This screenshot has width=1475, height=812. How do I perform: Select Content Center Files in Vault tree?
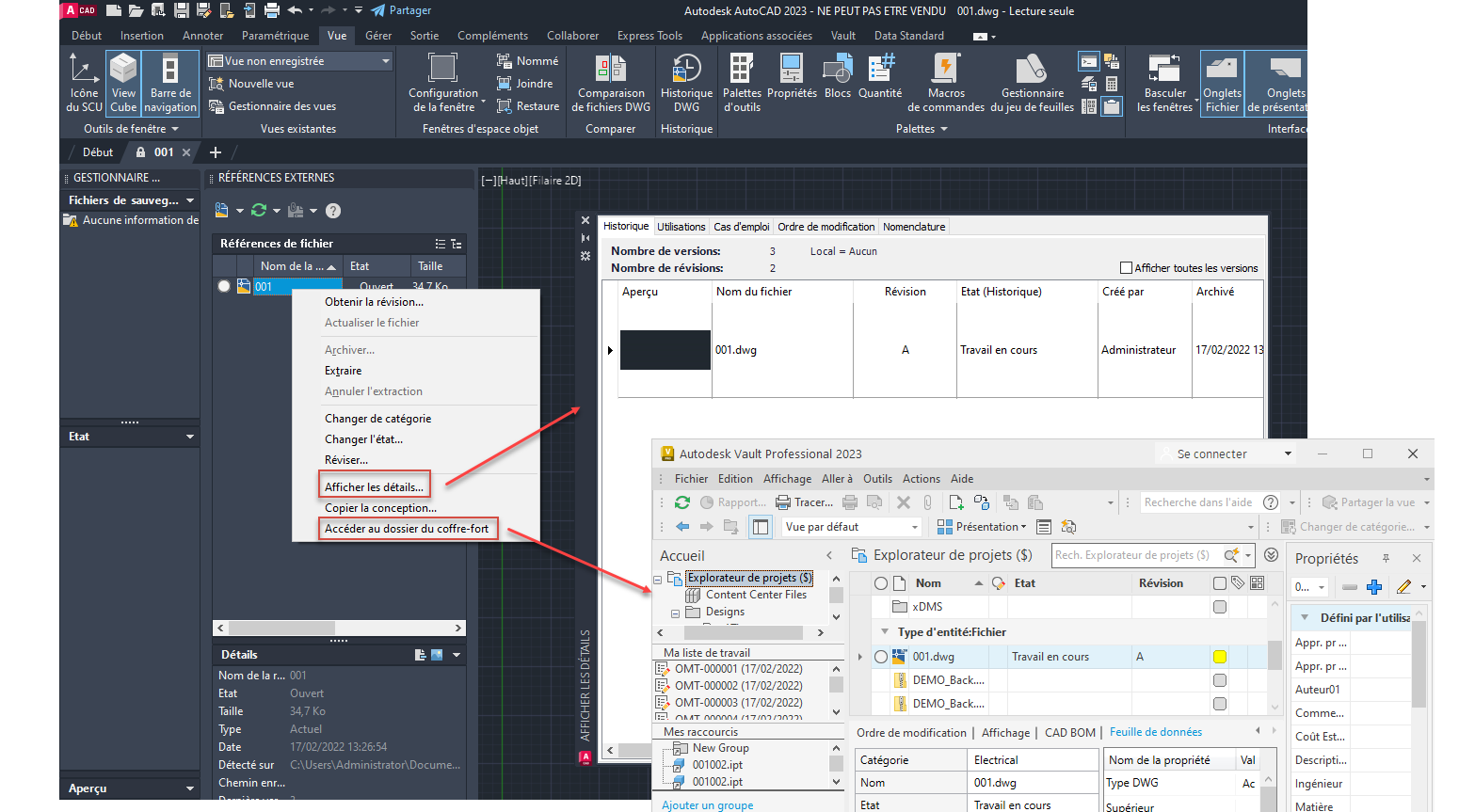pos(756,595)
